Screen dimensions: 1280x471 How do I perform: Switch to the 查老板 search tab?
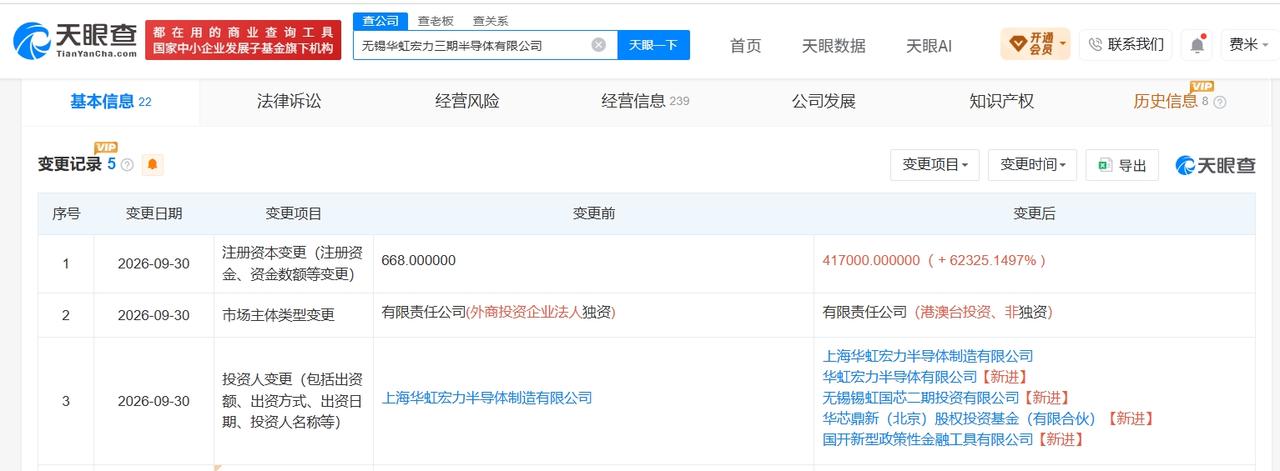tap(435, 20)
